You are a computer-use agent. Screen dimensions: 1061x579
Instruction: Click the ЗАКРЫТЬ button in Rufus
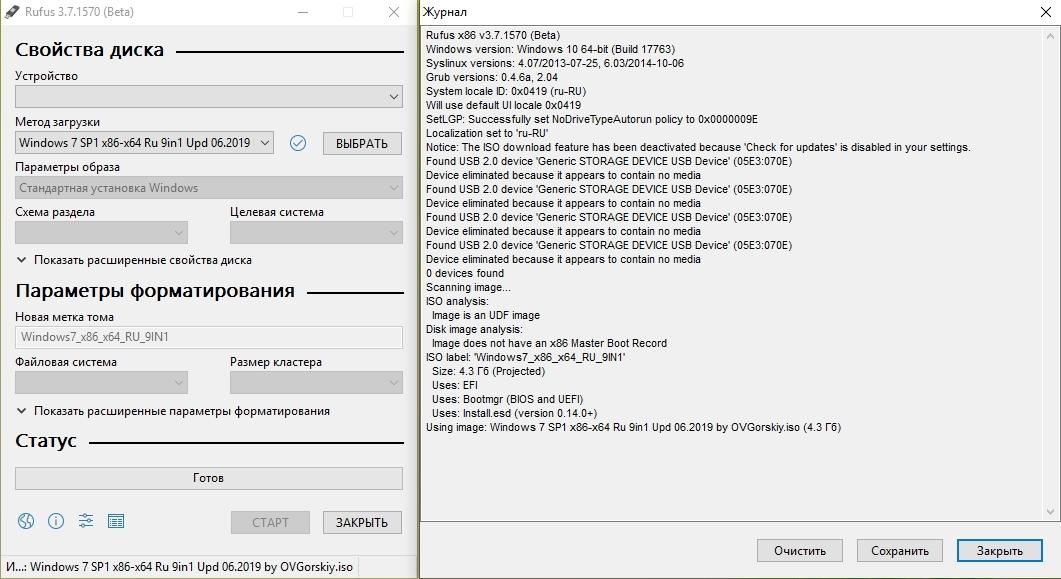[362, 522]
